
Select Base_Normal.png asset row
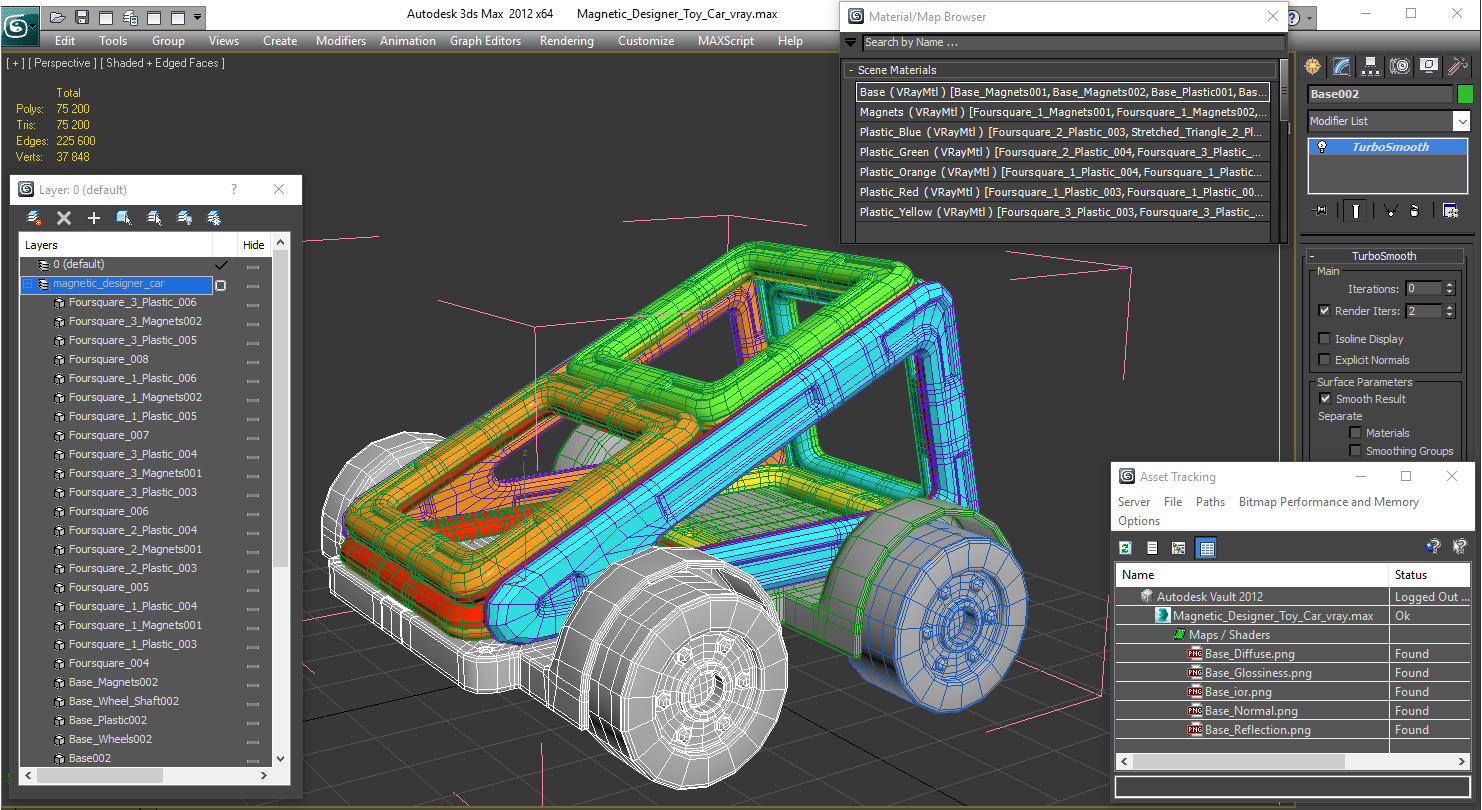click(1295, 711)
